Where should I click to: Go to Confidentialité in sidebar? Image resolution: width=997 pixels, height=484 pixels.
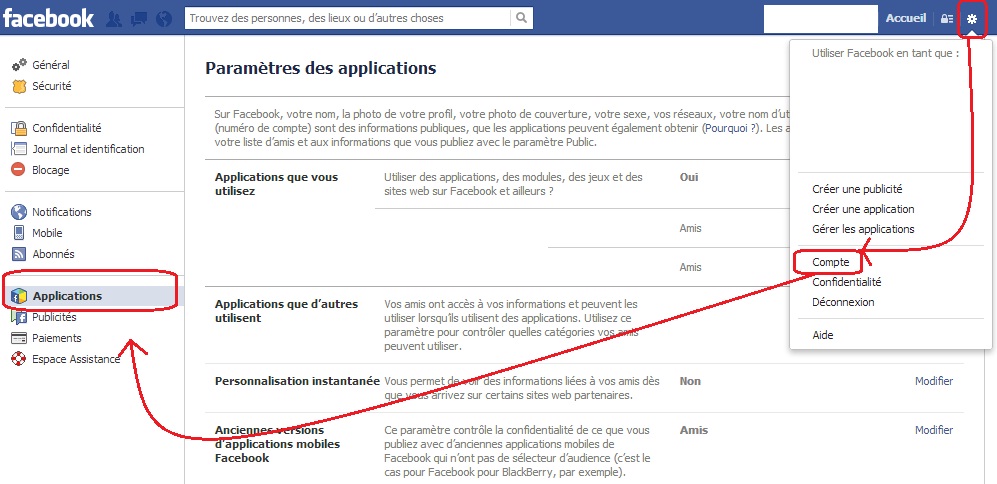tap(67, 128)
